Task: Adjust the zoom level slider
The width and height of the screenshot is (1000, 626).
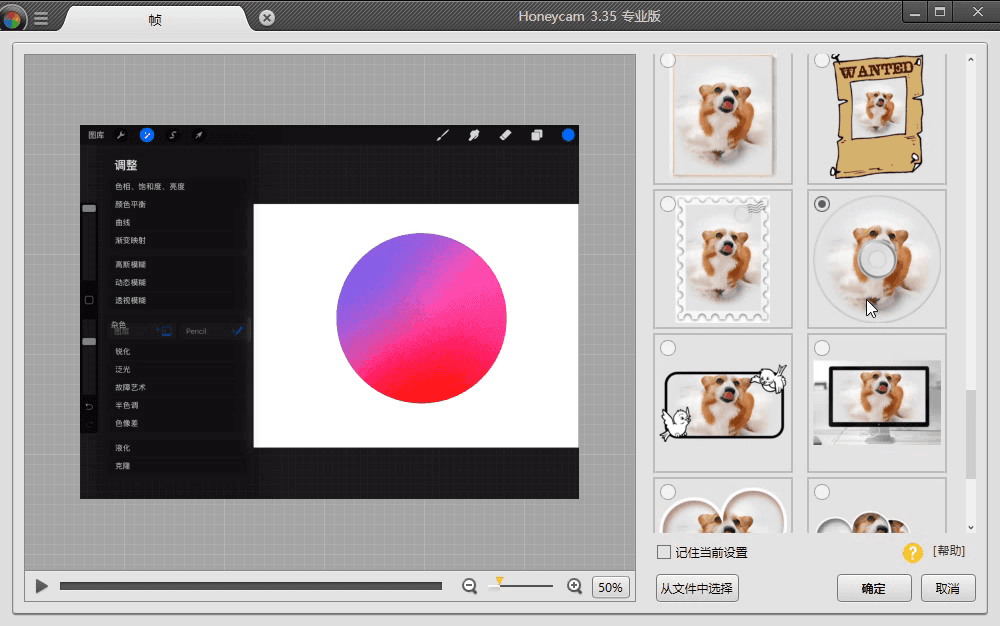Action: pos(499,583)
